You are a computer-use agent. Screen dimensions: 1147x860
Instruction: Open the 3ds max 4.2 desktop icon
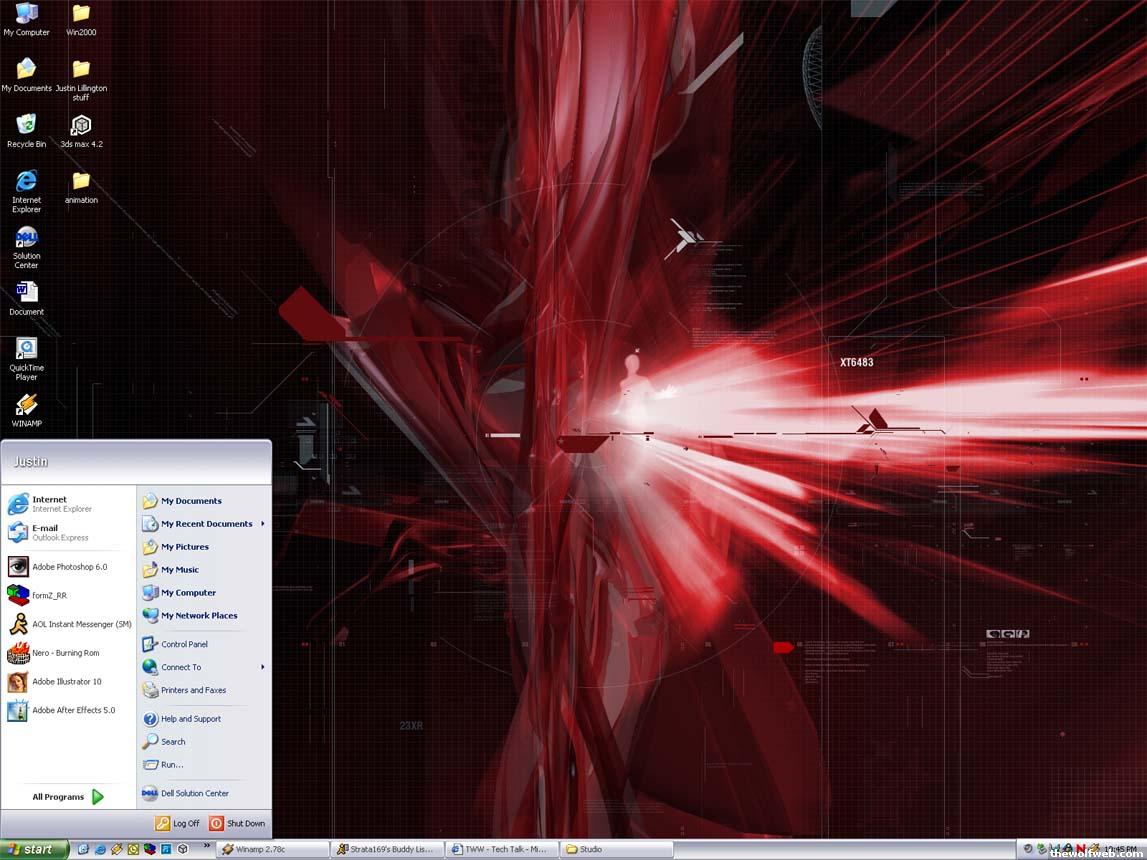click(x=81, y=126)
